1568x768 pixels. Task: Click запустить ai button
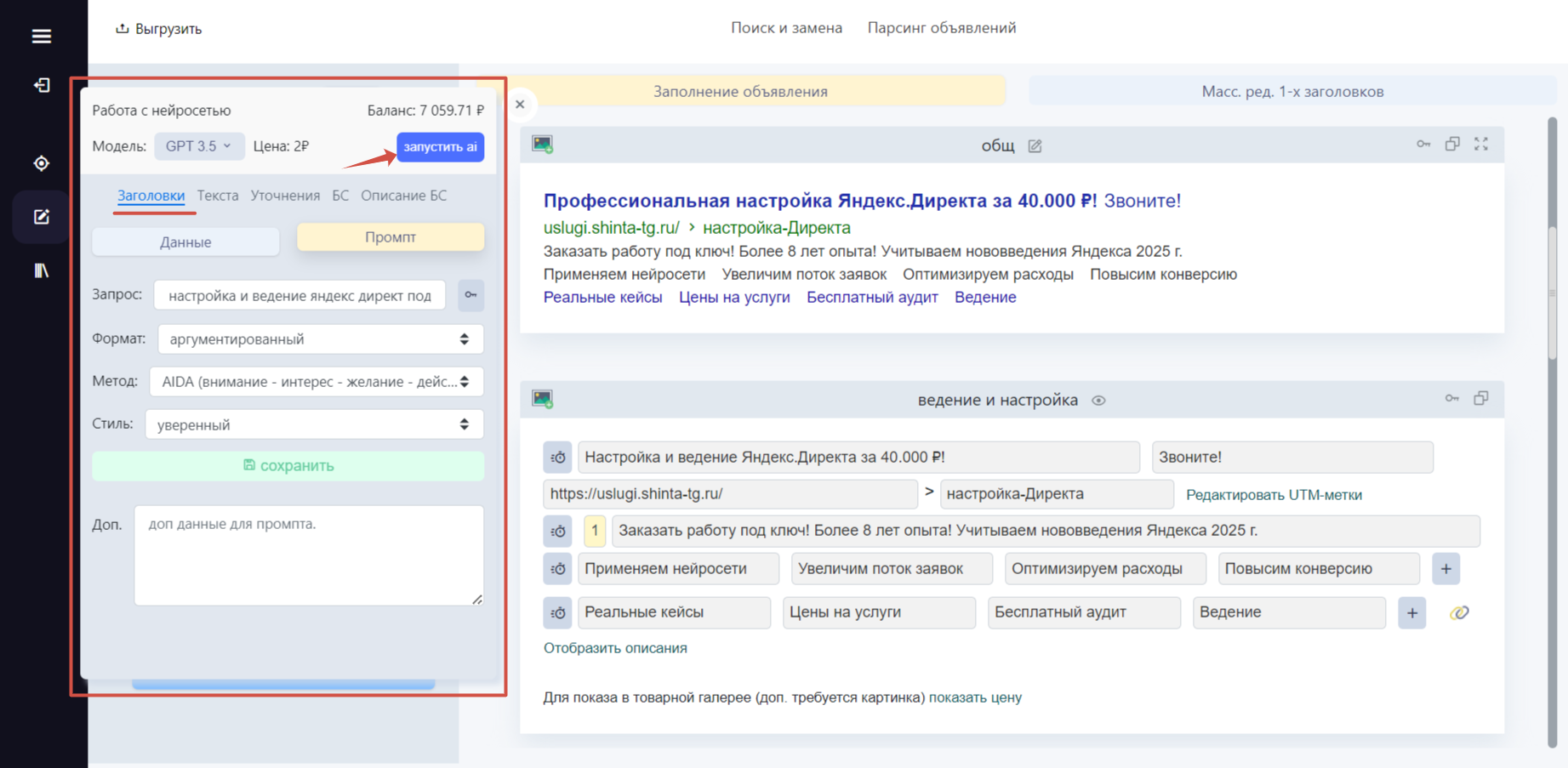pyautogui.click(x=441, y=147)
